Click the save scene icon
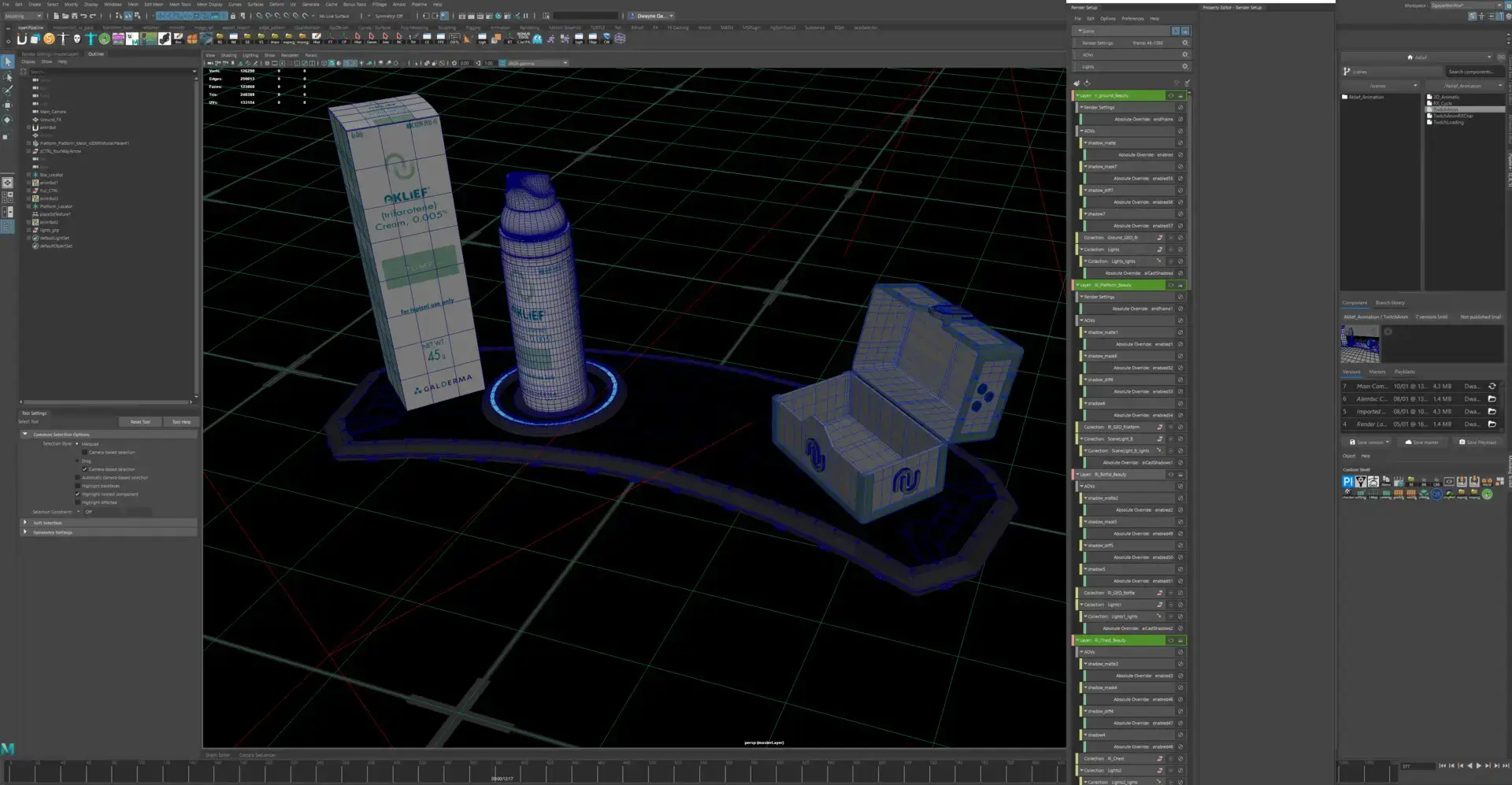The height and width of the screenshot is (785, 1512). 75,16
